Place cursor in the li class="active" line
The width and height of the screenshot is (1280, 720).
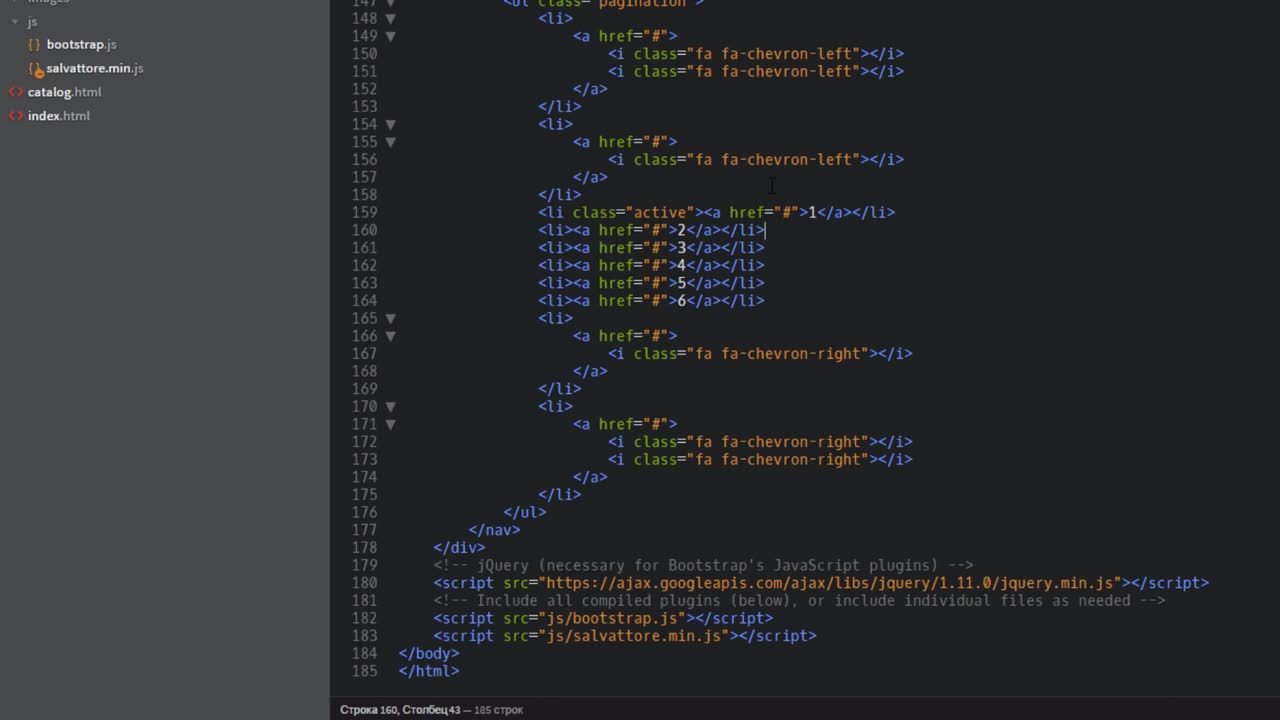(x=716, y=212)
